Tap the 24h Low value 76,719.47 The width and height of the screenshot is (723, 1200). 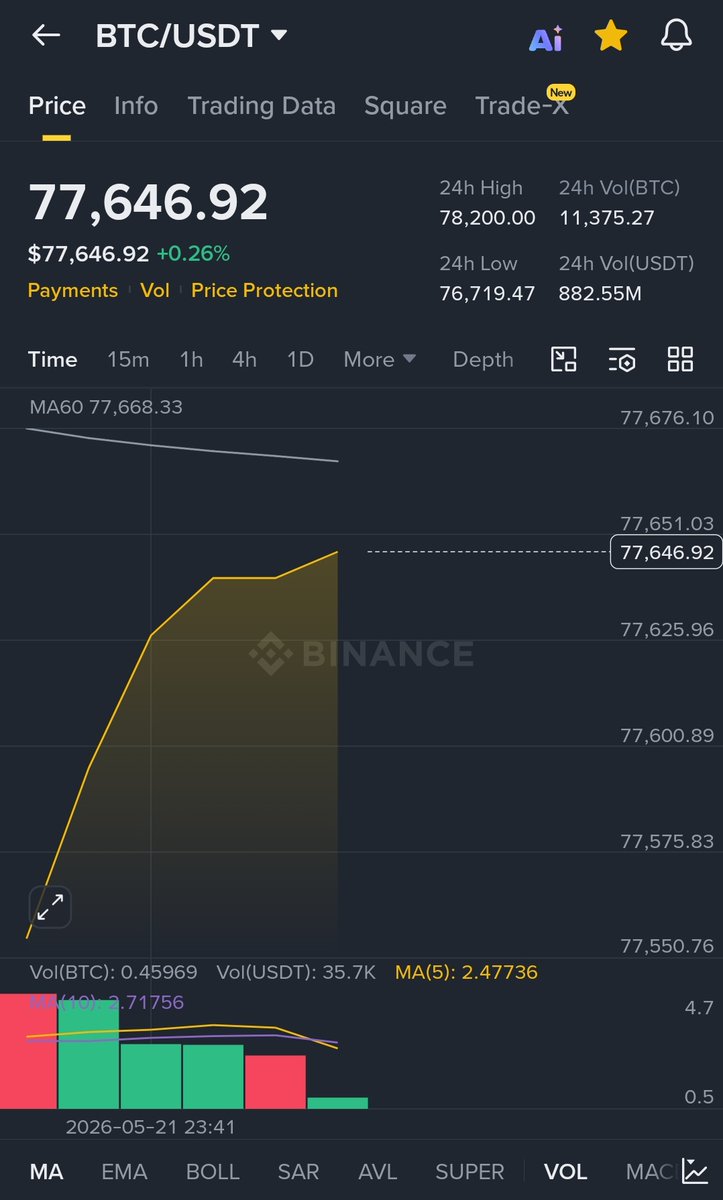tap(487, 293)
